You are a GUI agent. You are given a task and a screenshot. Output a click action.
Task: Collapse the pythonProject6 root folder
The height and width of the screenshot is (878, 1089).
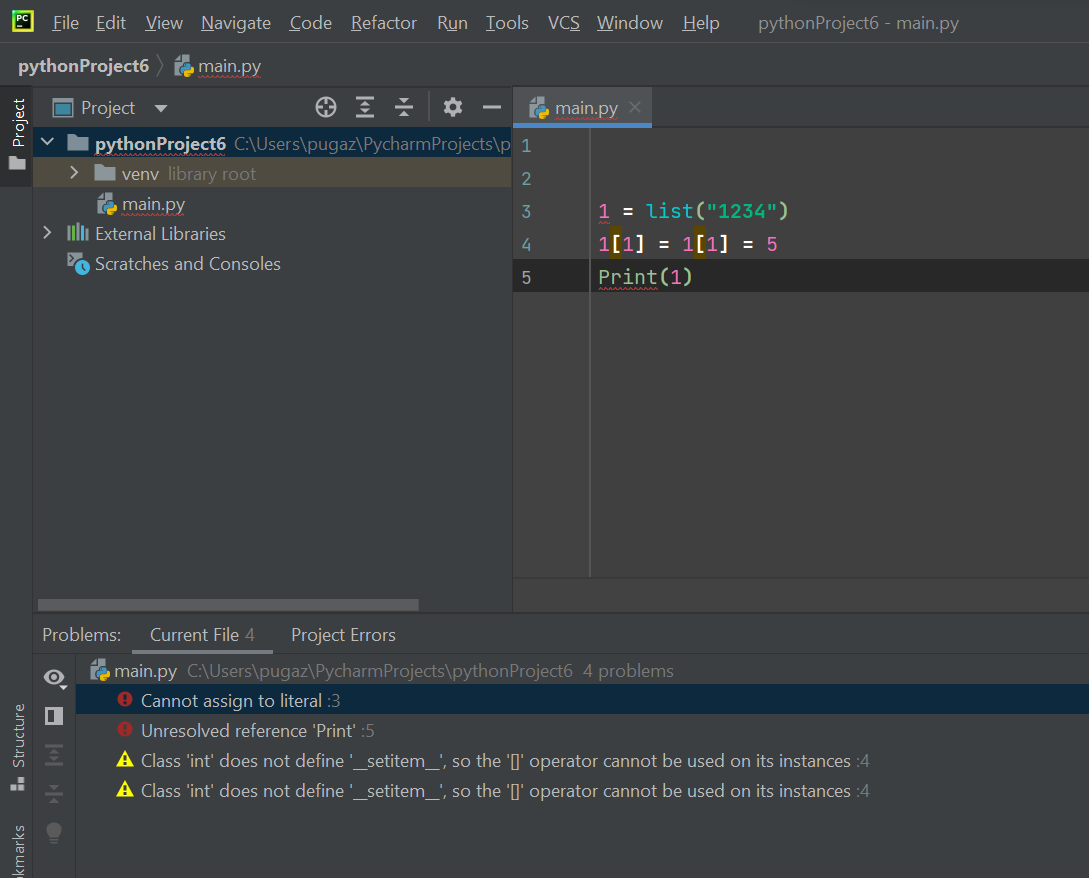47,142
